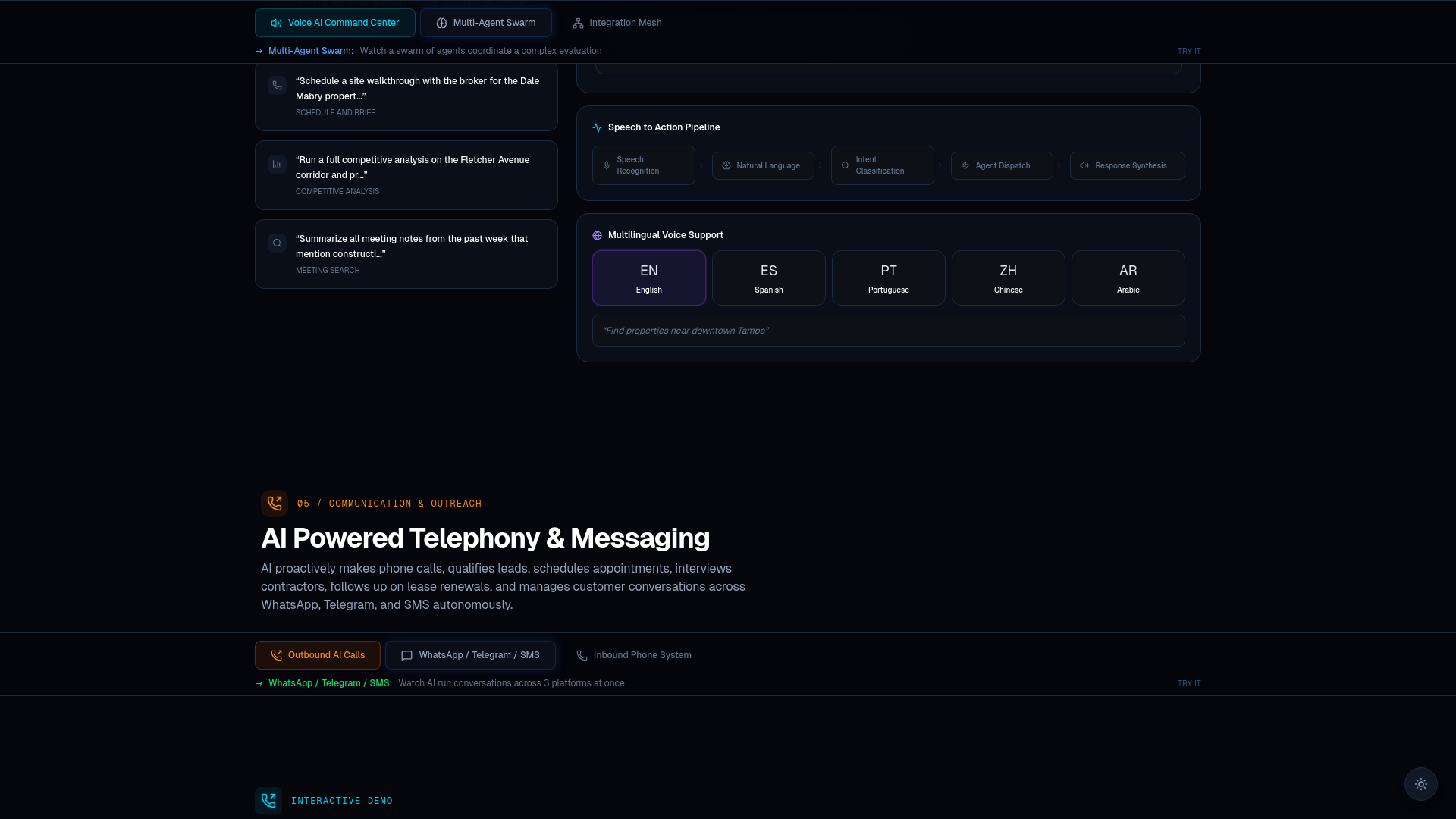
Task: Click the AI Powered Telephony & Messaging heading
Action: (x=485, y=538)
